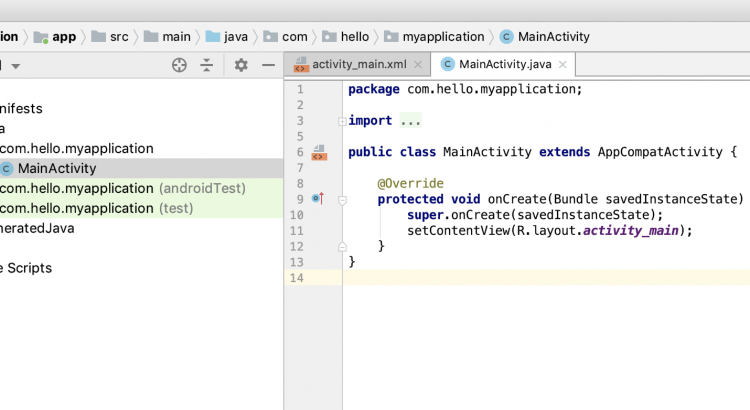Image resolution: width=750 pixels, height=410 pixels.
Task: Click the Collapse All icon
Action: (x=206, y=65)
